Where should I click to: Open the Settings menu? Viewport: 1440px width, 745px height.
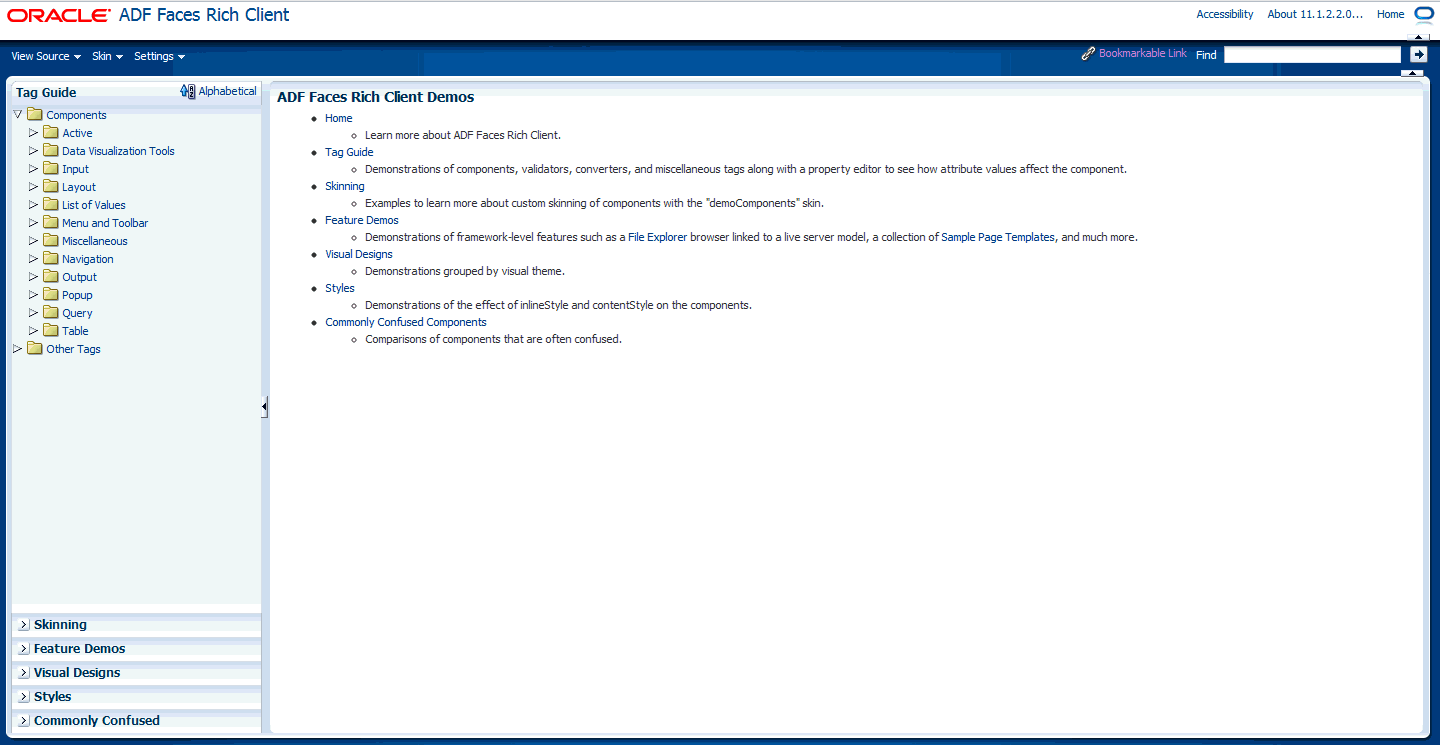[x=158, y=56]
